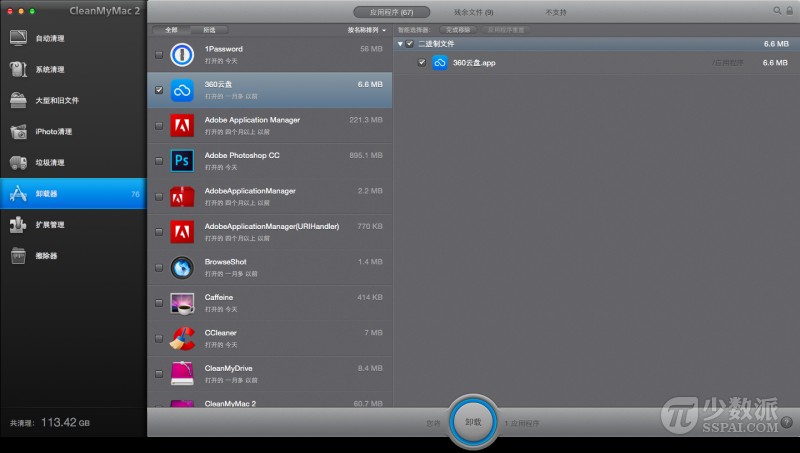800x453 pixels.
Task: Switch to the 不支持 tab
Action: click(x=556, y=12)
